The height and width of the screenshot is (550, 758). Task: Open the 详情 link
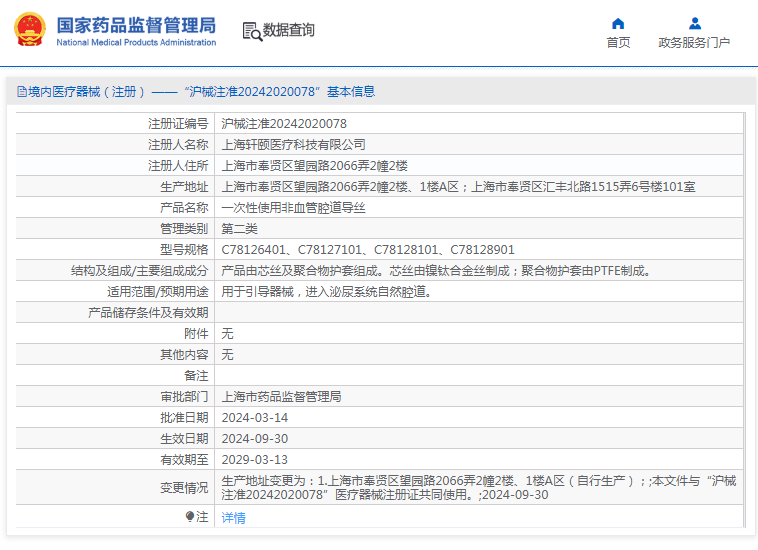[233, 518]
